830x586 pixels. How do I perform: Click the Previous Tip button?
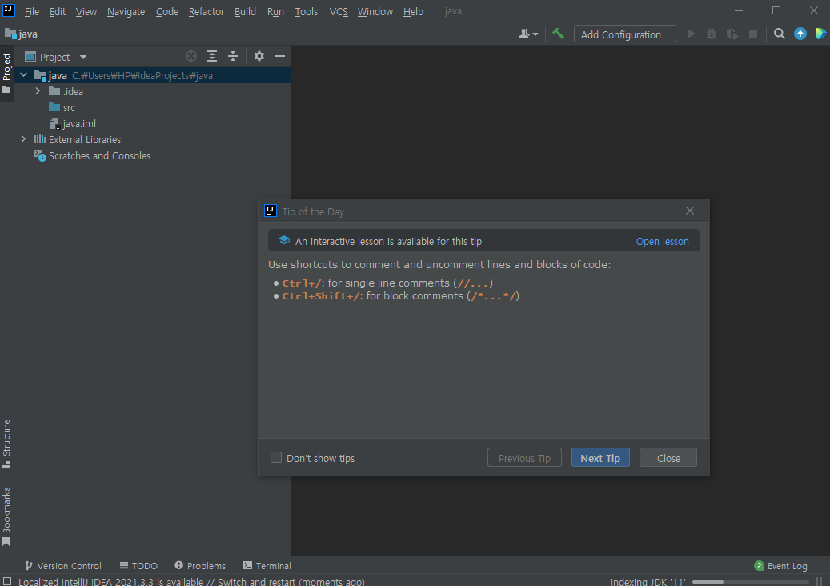524,458
